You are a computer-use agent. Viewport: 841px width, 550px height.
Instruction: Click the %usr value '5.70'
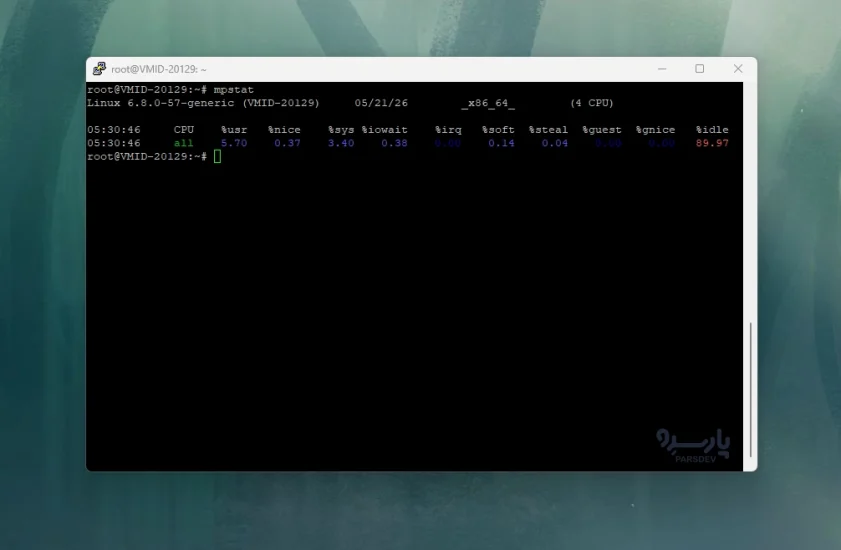(234, 143)
